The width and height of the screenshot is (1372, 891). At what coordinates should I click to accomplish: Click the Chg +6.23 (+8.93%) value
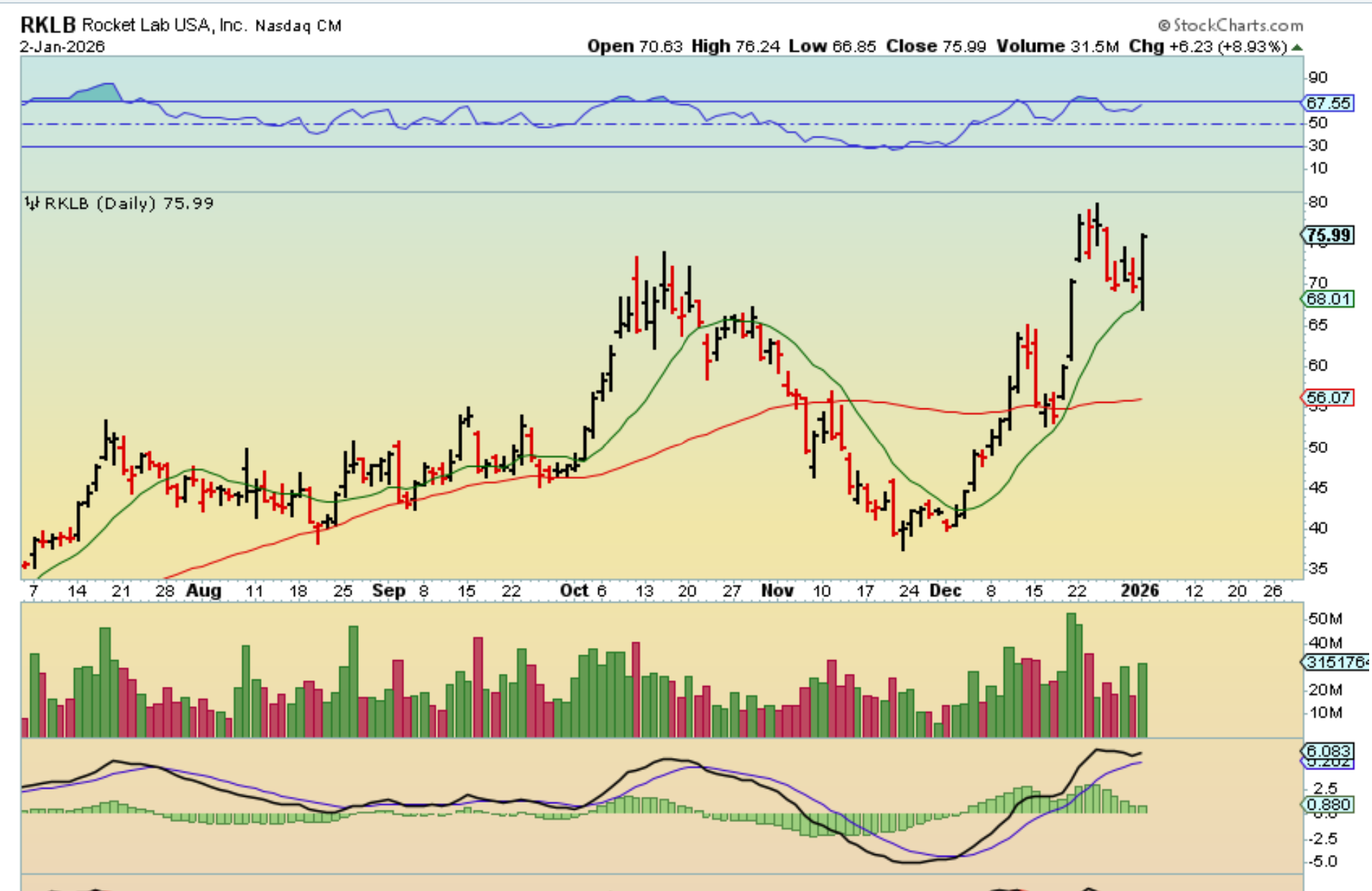pyautogui.click(x=1208, y=47)
